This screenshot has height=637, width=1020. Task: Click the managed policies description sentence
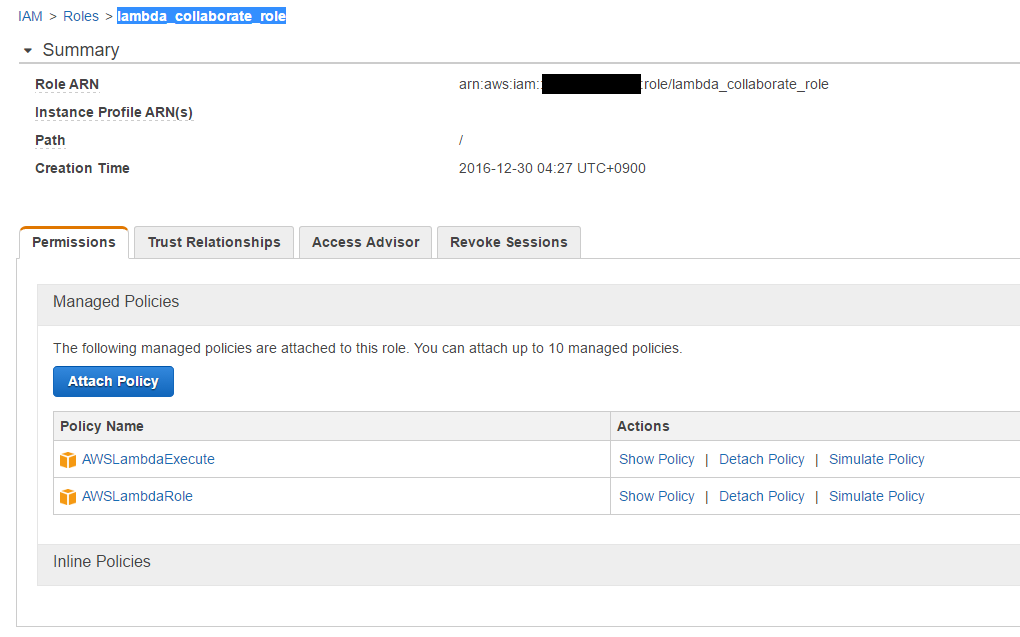click(x=368, y=349)
